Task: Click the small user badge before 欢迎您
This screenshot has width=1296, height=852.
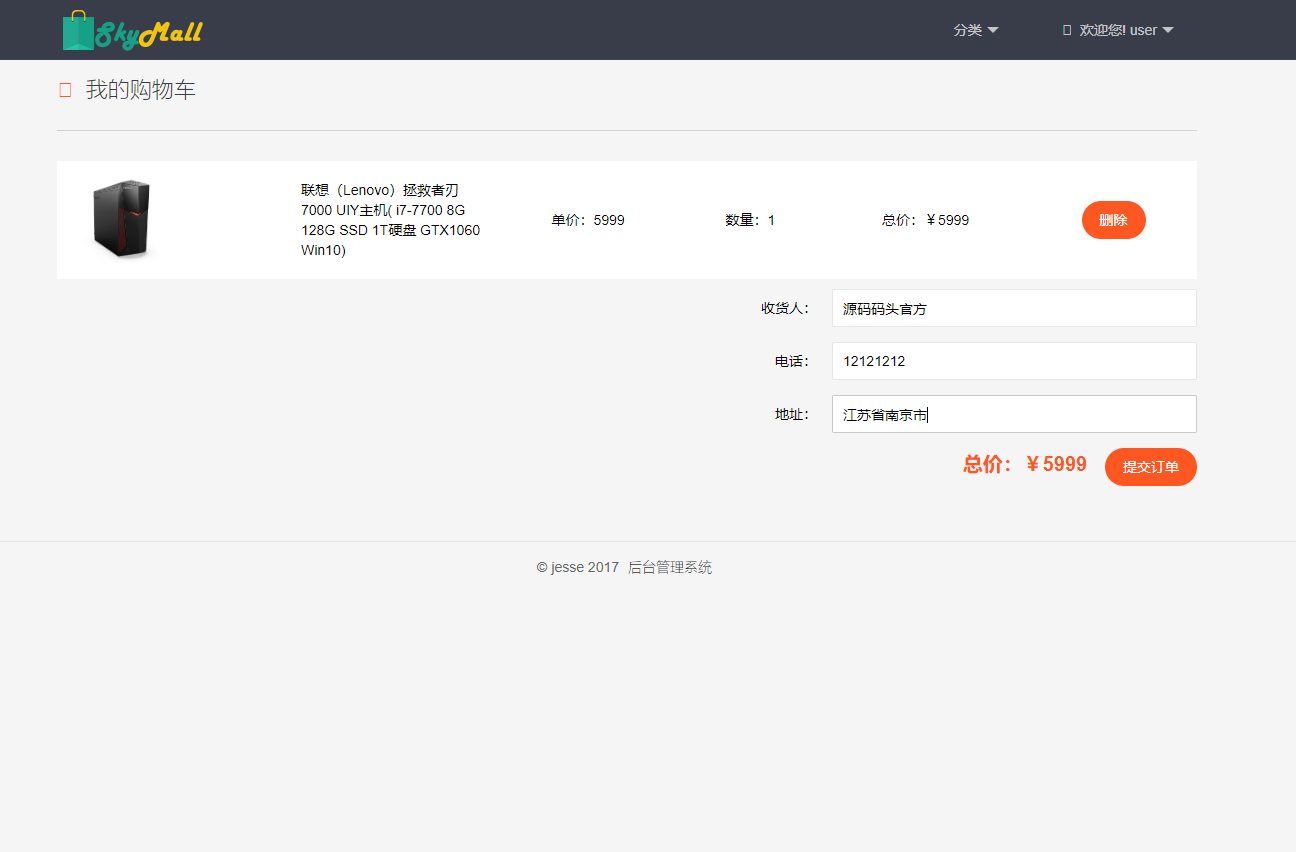Action: [x=1065, y=29]
